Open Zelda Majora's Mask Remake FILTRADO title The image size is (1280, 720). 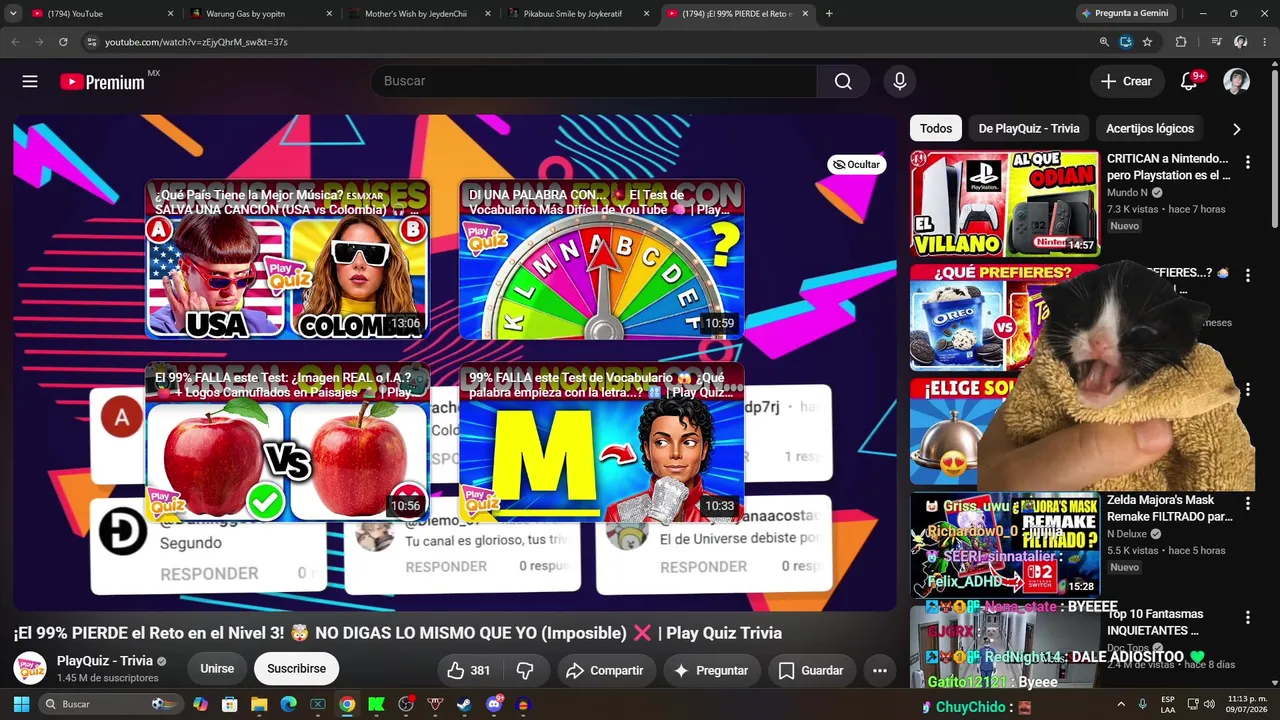click(x=1170, y=508)
